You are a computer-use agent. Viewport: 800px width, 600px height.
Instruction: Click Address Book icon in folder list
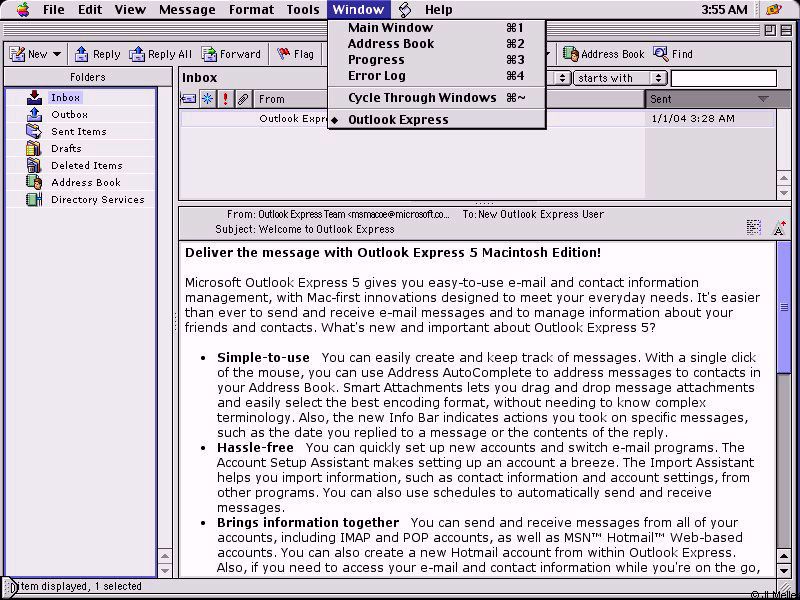(x=34, y=182)
